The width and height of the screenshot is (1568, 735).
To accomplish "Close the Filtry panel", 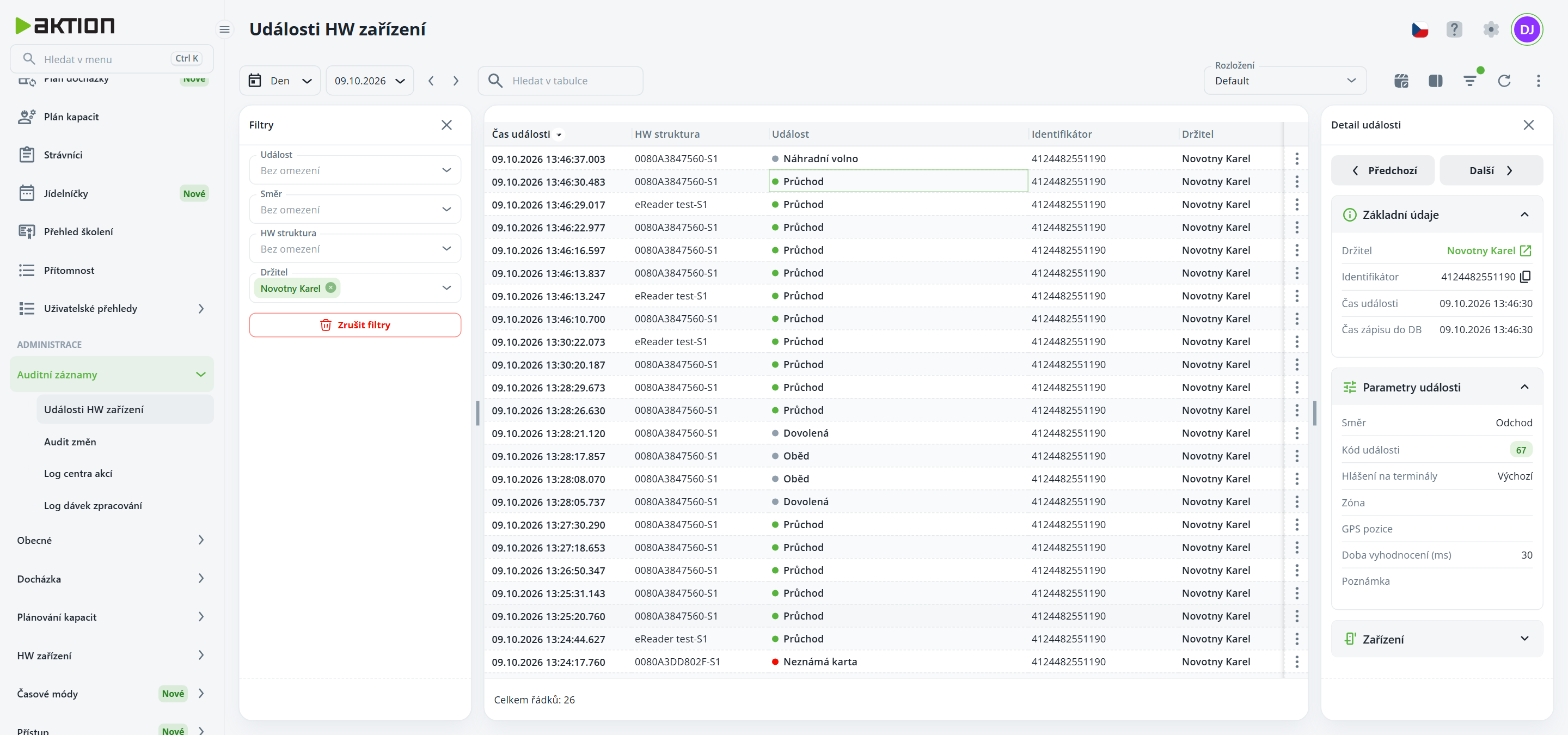I will click(447, 125).
